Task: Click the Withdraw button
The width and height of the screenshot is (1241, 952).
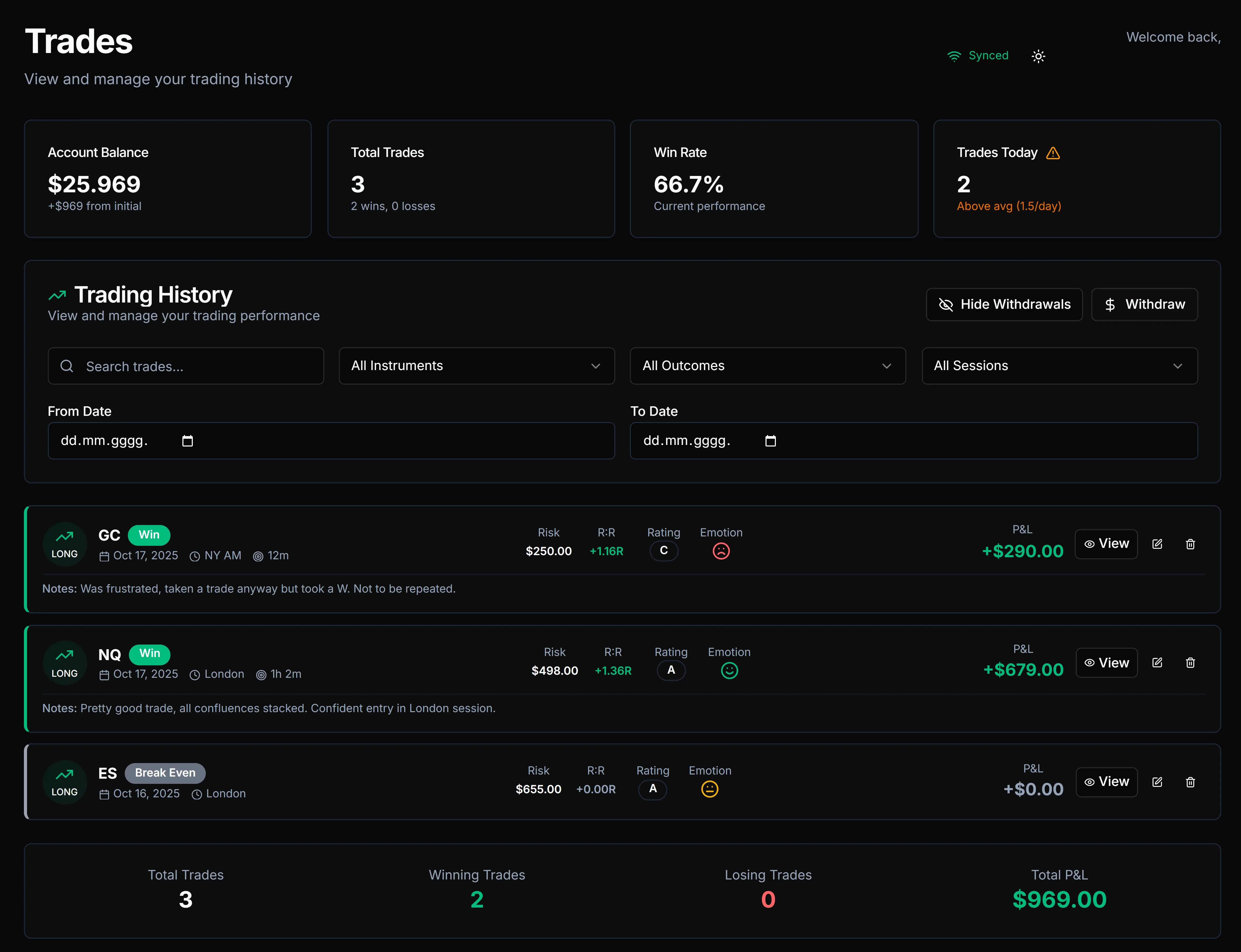Action: pos(1144,304)
